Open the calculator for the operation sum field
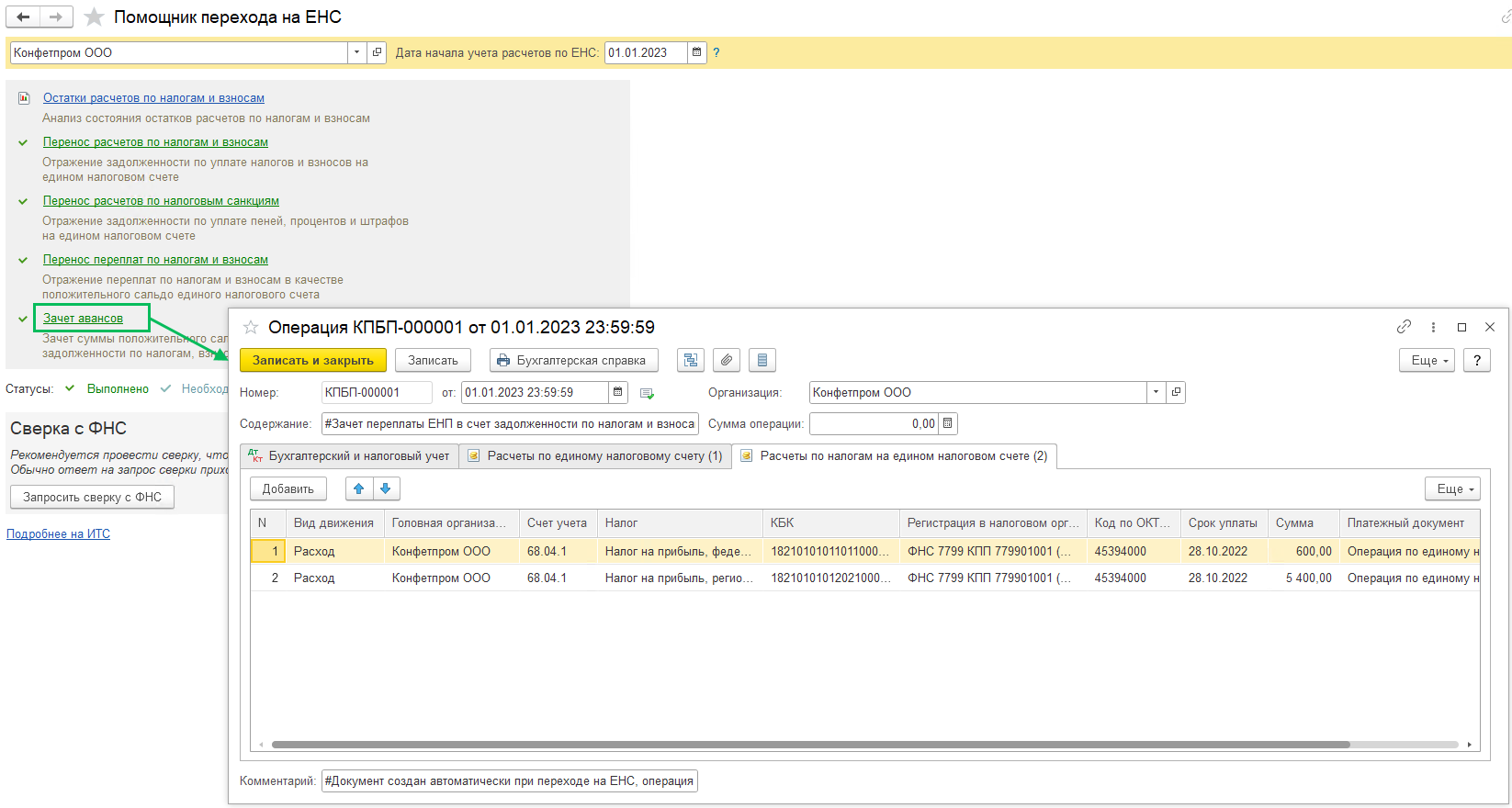Image resolution: width=1512 pixels, height=808 pixels. point(948,423)
